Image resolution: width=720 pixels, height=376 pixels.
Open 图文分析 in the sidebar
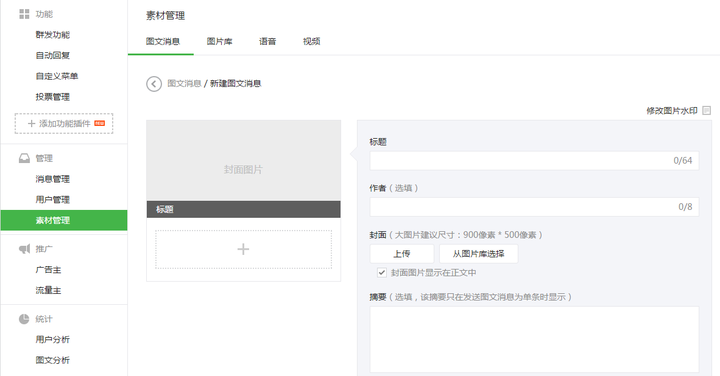click(x=53, y=360)
